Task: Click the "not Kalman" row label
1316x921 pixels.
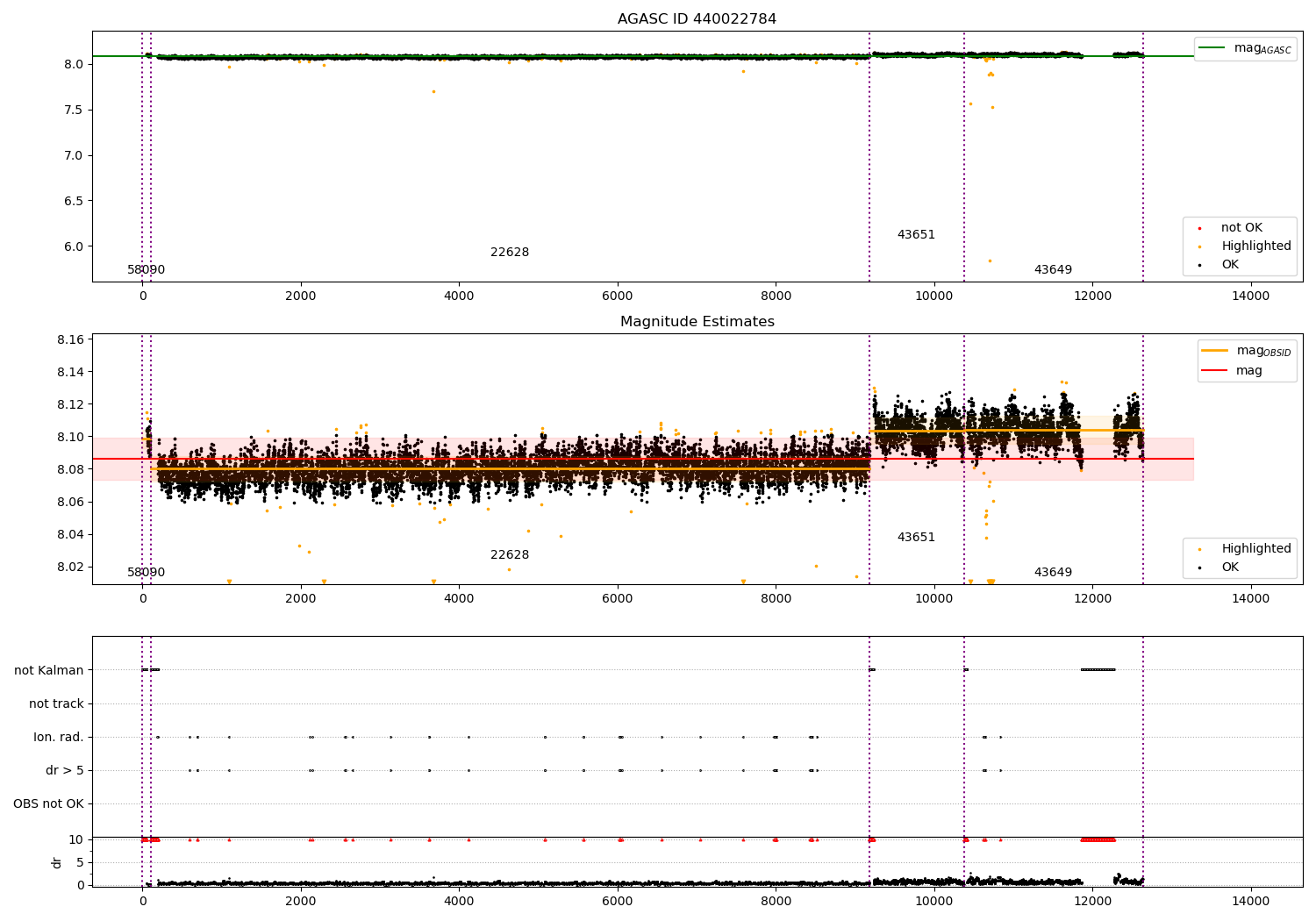Action: coord(49,671)
